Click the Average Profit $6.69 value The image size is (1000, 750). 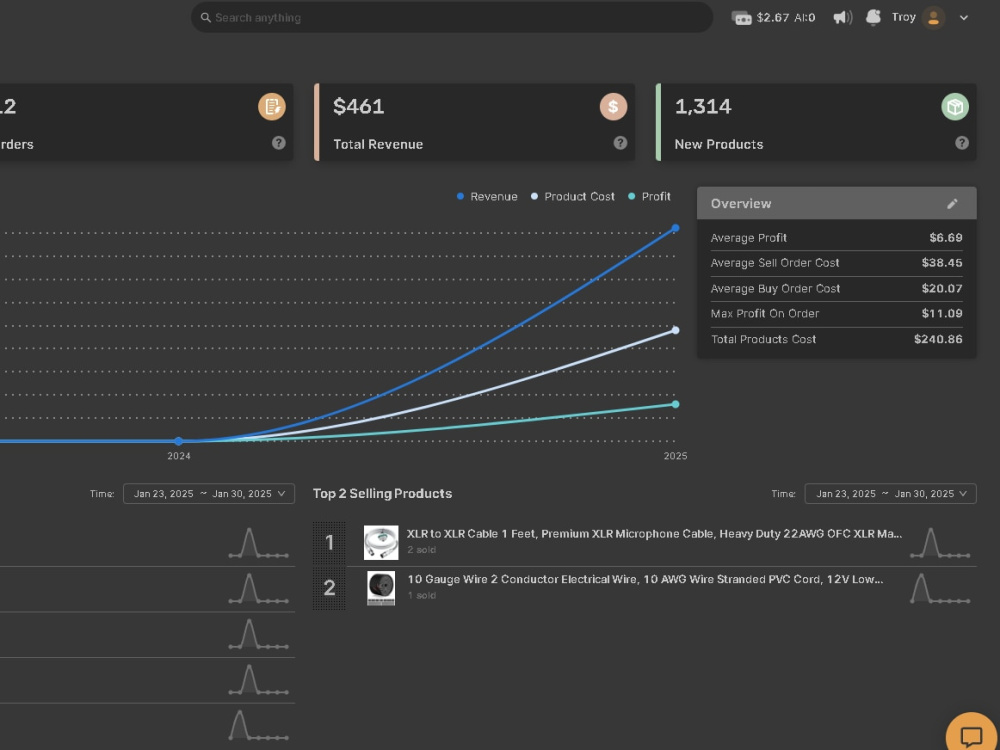pyautogui.click(x=945, y=238)
